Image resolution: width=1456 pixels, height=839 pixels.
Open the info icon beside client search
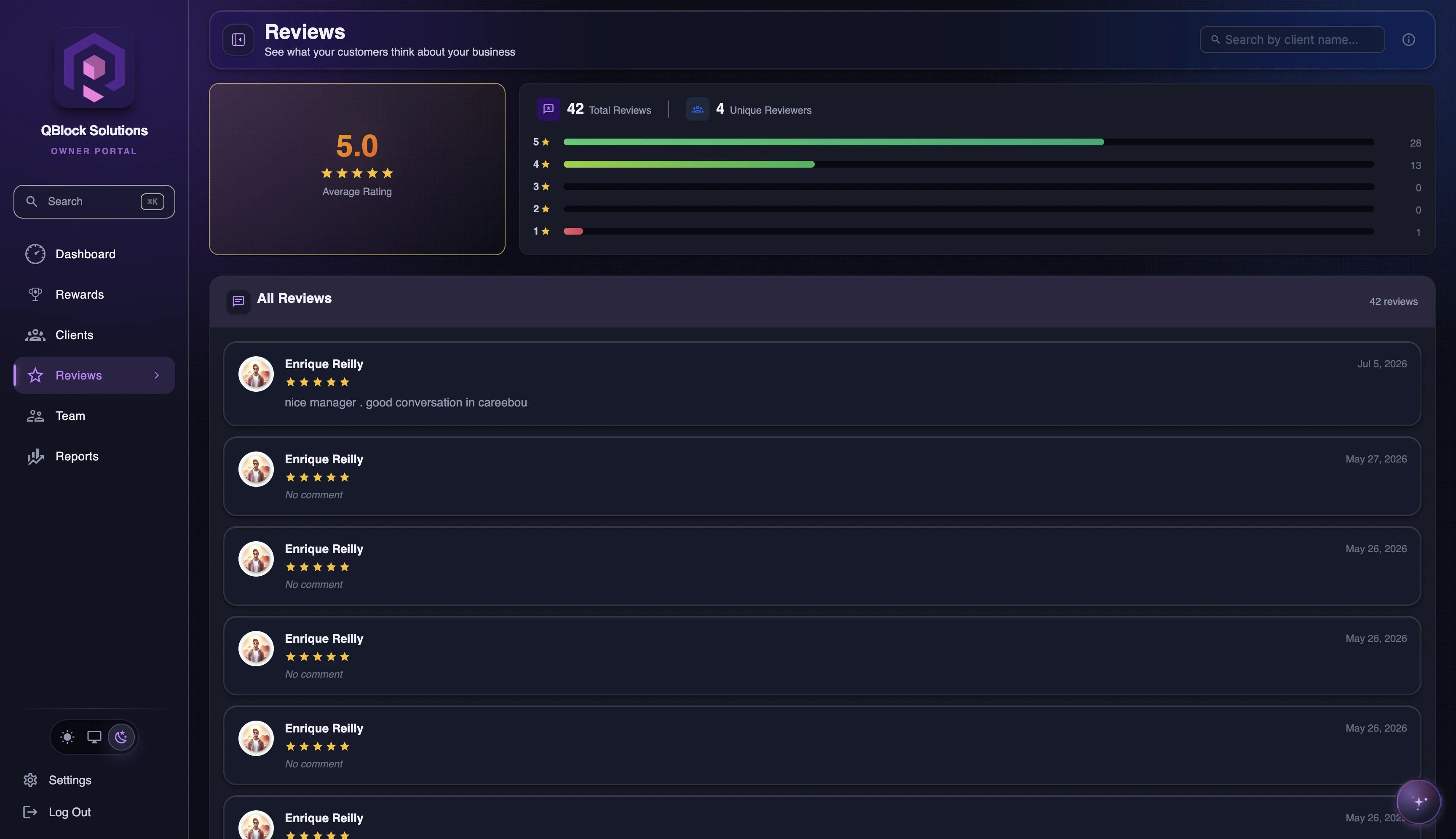coord(1409,40)
